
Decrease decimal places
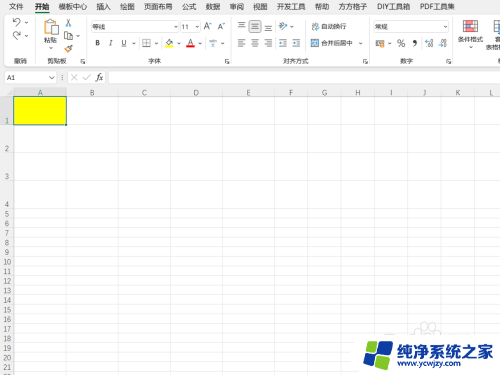coord(443,43)
